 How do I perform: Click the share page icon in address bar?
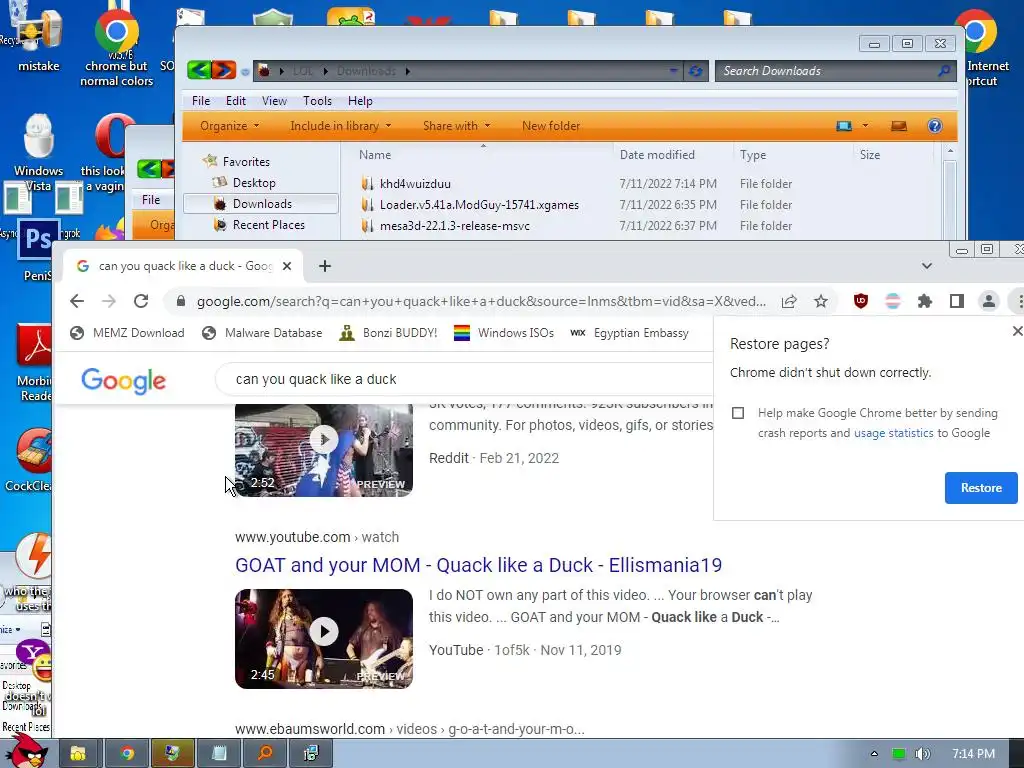pos(789,301)
